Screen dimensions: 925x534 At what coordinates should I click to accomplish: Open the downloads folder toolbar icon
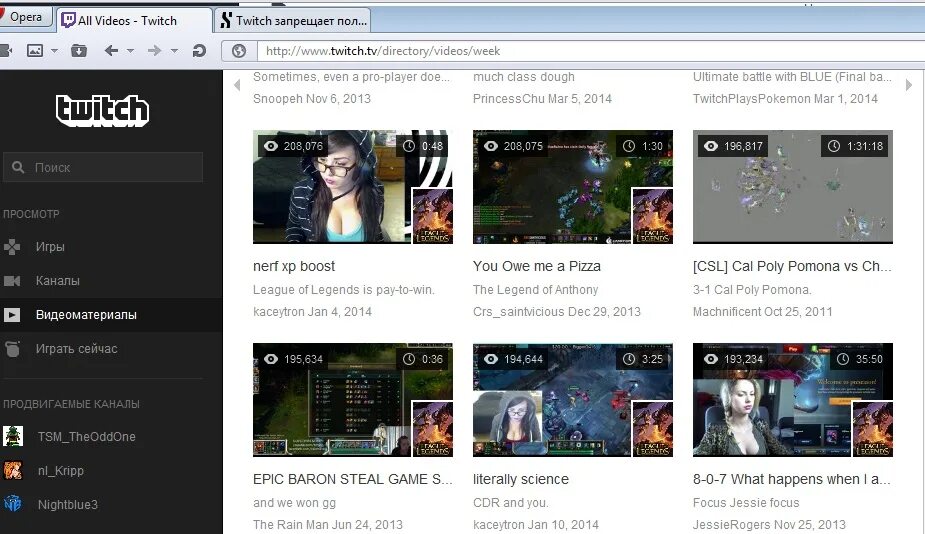tap(78, 51)
